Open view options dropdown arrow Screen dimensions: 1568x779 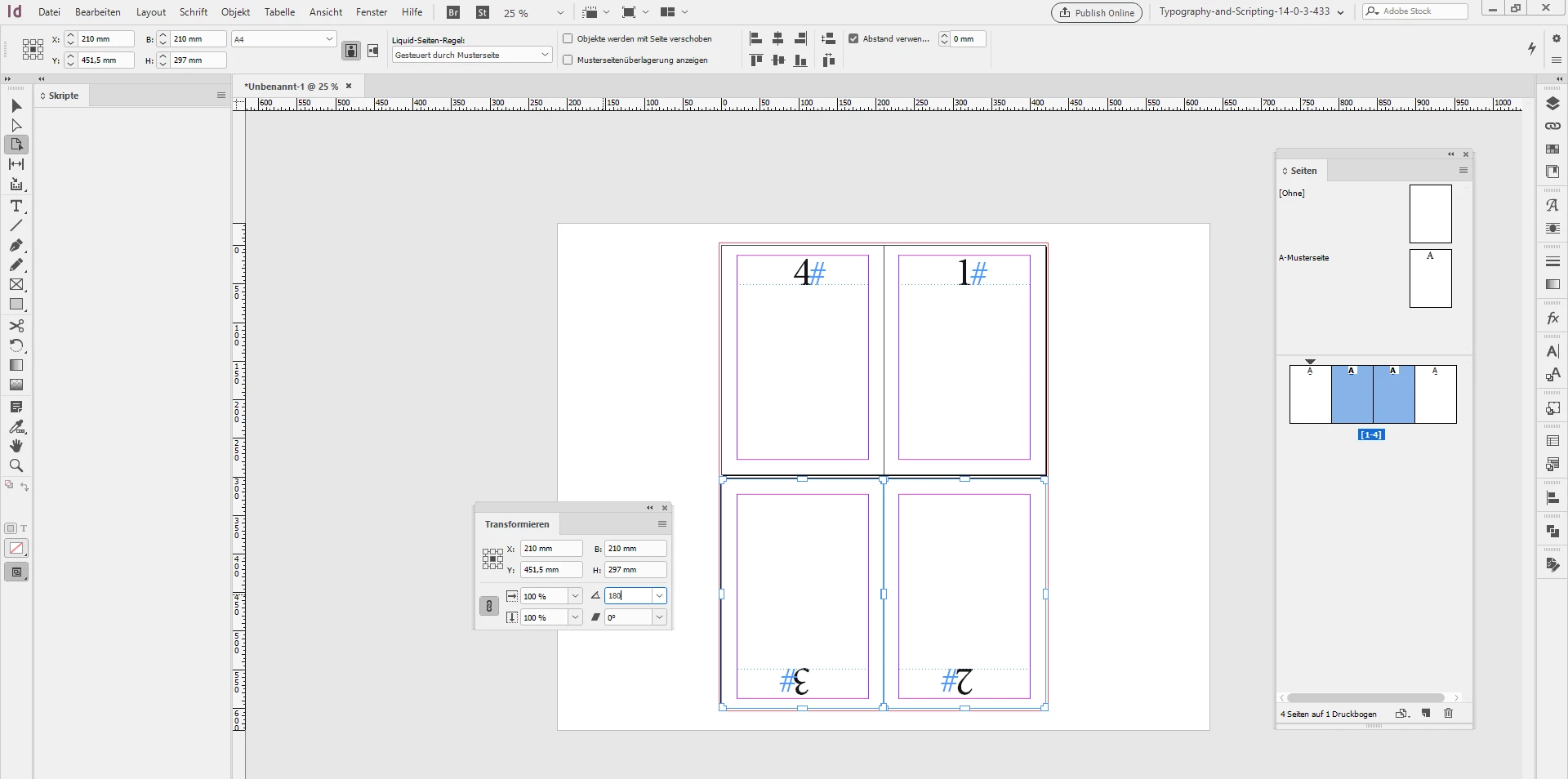pos(606,12)
